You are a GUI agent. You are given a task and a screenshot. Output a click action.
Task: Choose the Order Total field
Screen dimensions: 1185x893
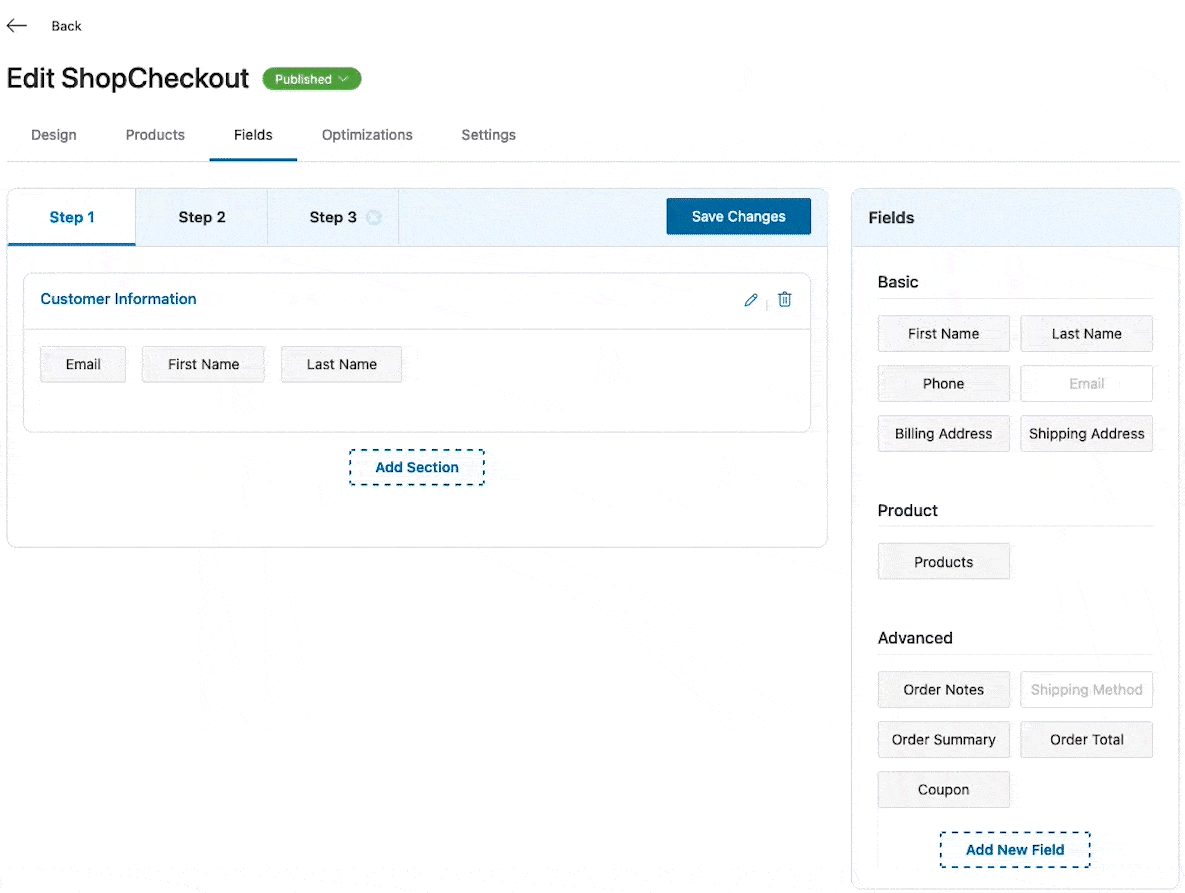coord(1086,739)
